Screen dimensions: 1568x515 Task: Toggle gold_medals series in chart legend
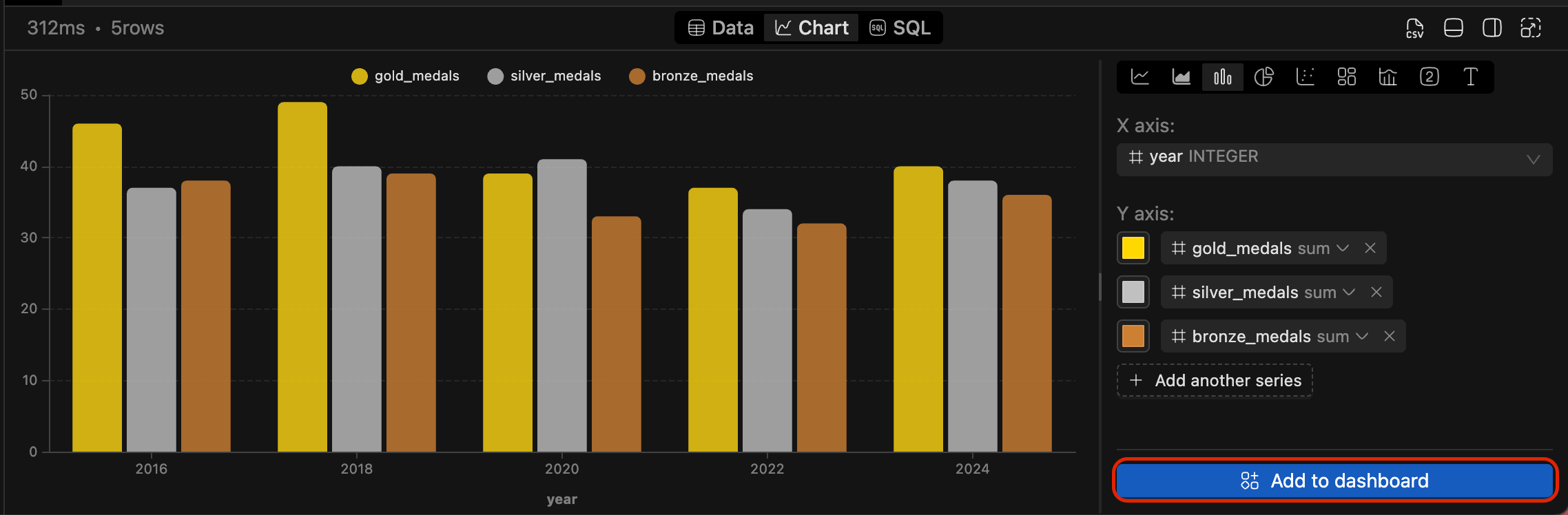[x=405, y=76]
